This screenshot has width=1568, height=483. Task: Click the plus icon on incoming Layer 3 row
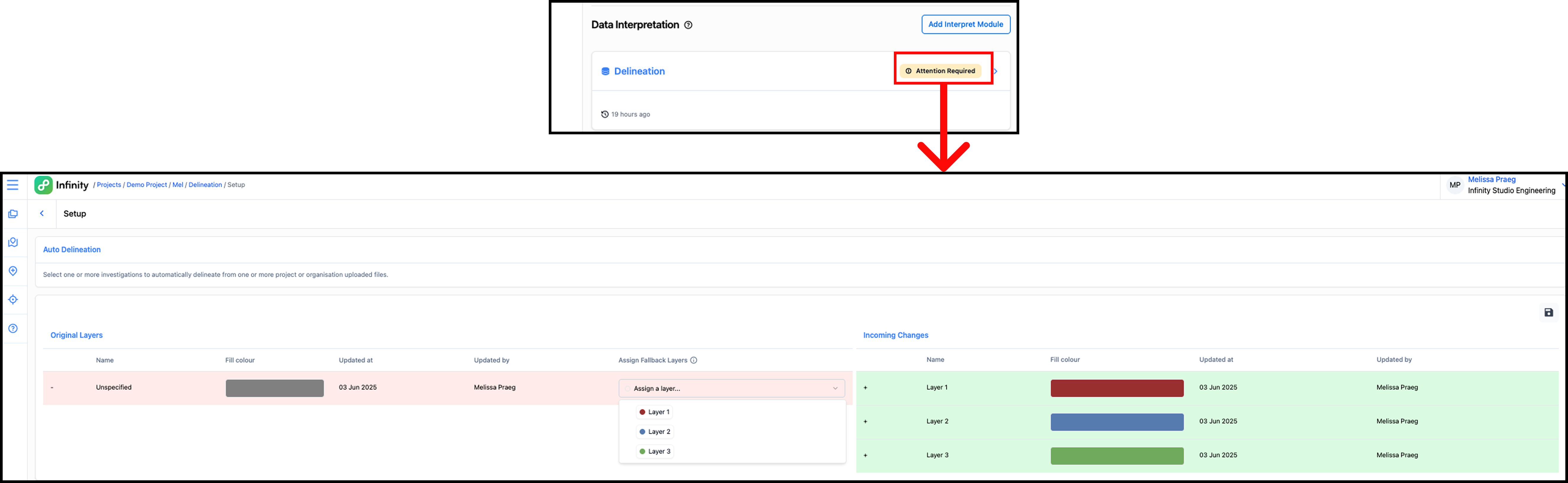tap(865, 456)
